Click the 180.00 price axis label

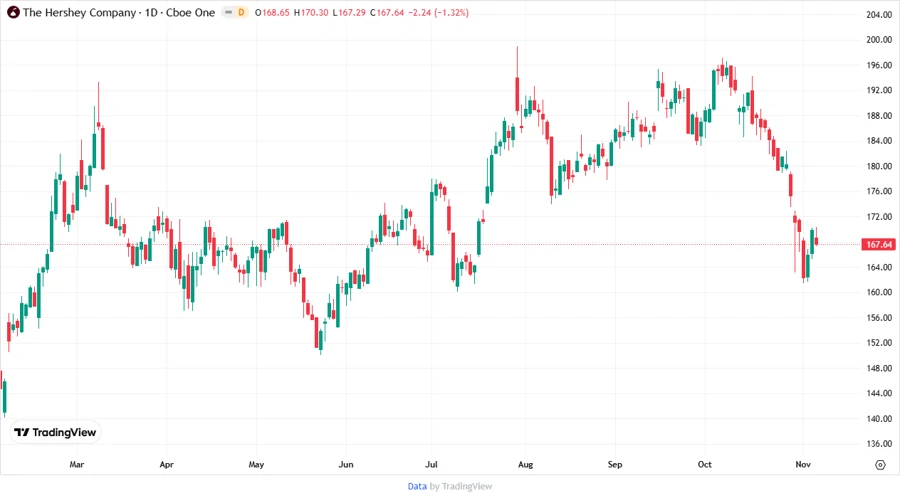879,166
